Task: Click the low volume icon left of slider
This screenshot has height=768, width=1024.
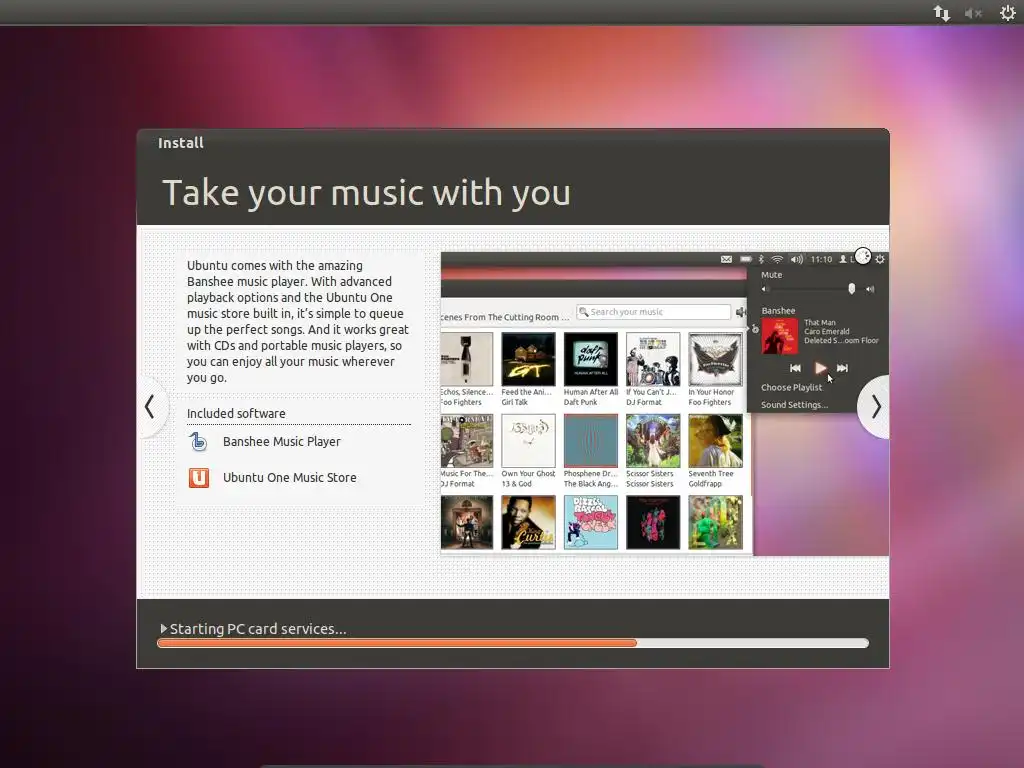Action: coord(765,289)
